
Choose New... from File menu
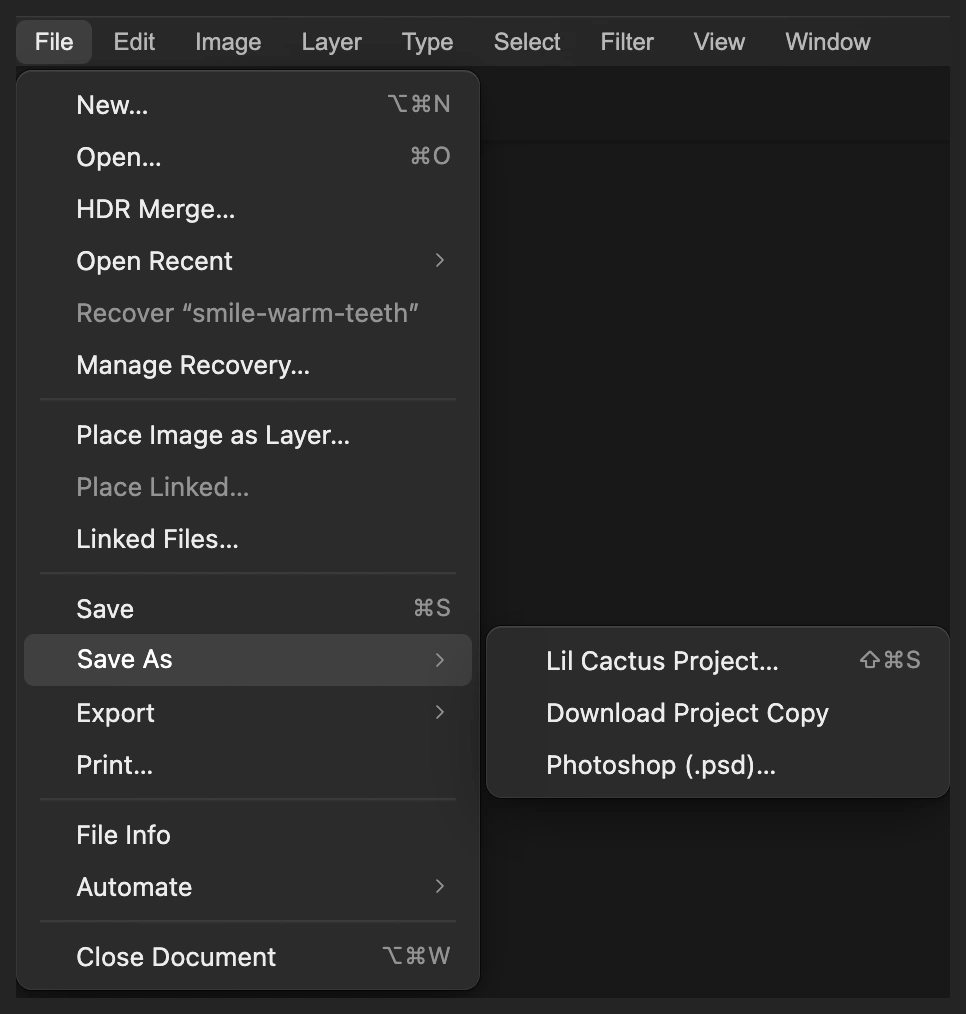[248, 105]
